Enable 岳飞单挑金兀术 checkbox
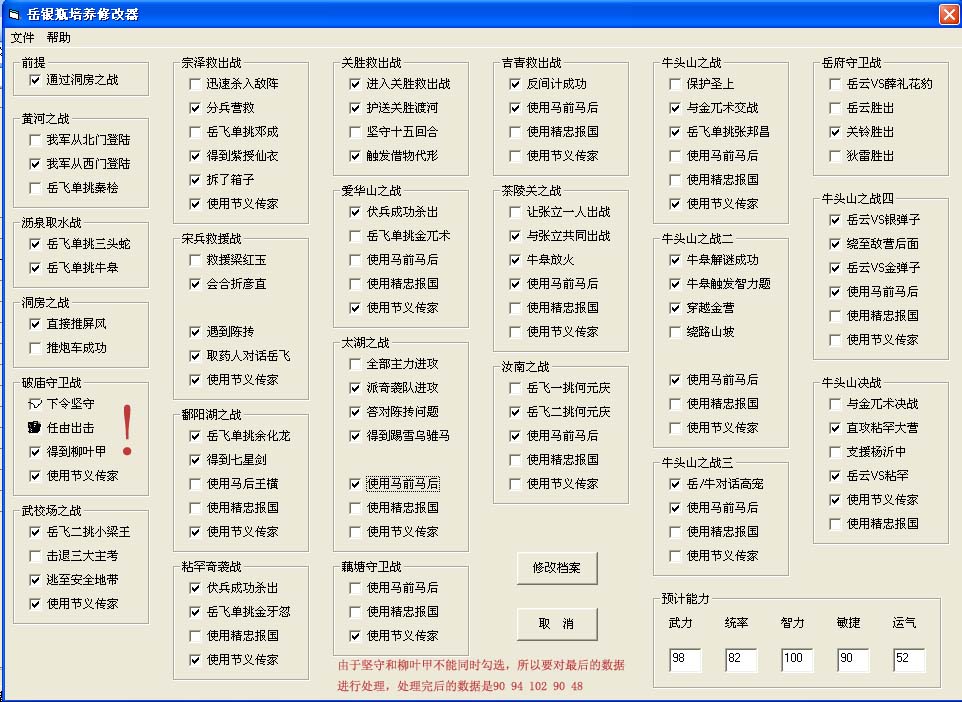The image size is (962, 702). pyautogui.click(x=355, y=236)
